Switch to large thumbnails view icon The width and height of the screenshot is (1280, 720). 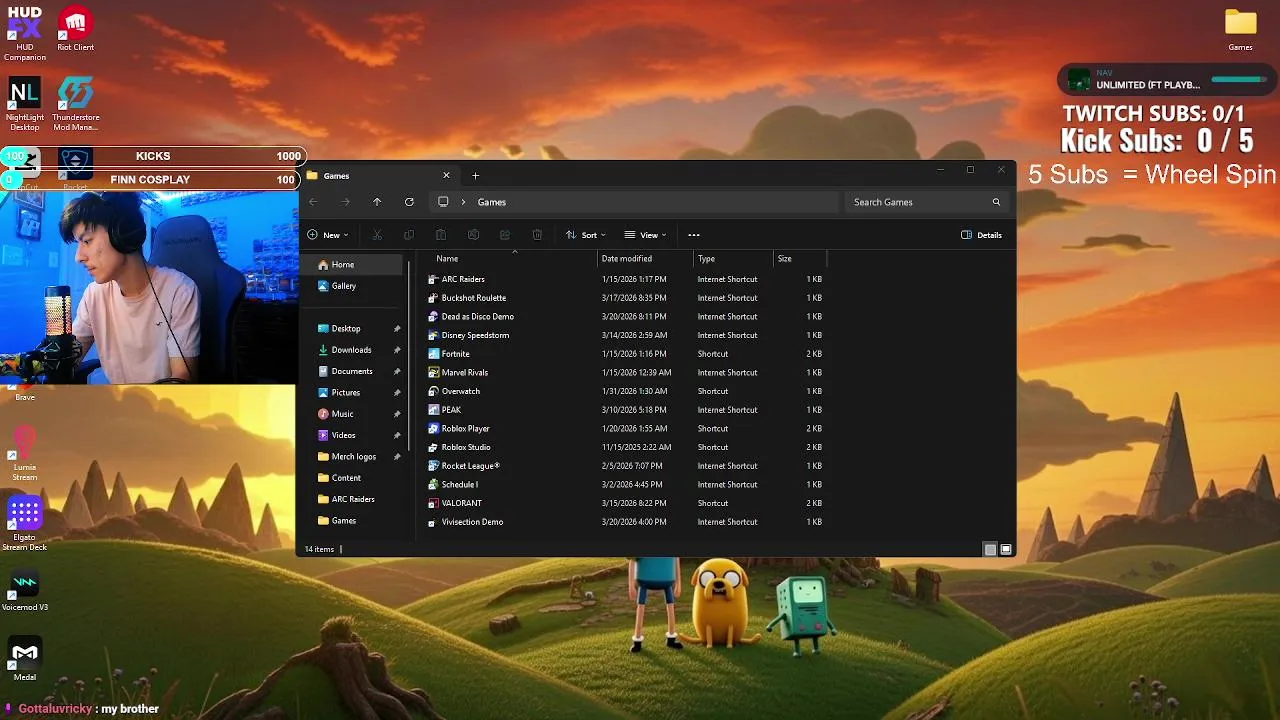click(1006, 549)
